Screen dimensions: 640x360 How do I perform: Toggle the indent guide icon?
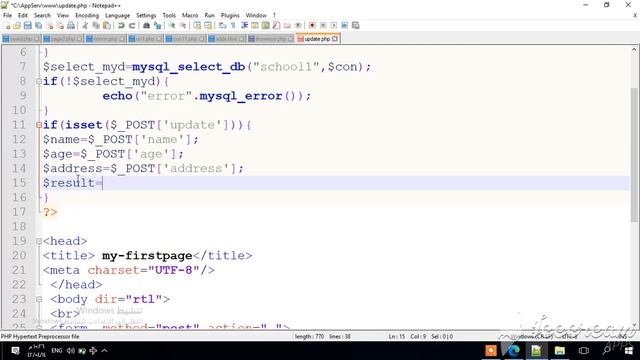point(244,25)
